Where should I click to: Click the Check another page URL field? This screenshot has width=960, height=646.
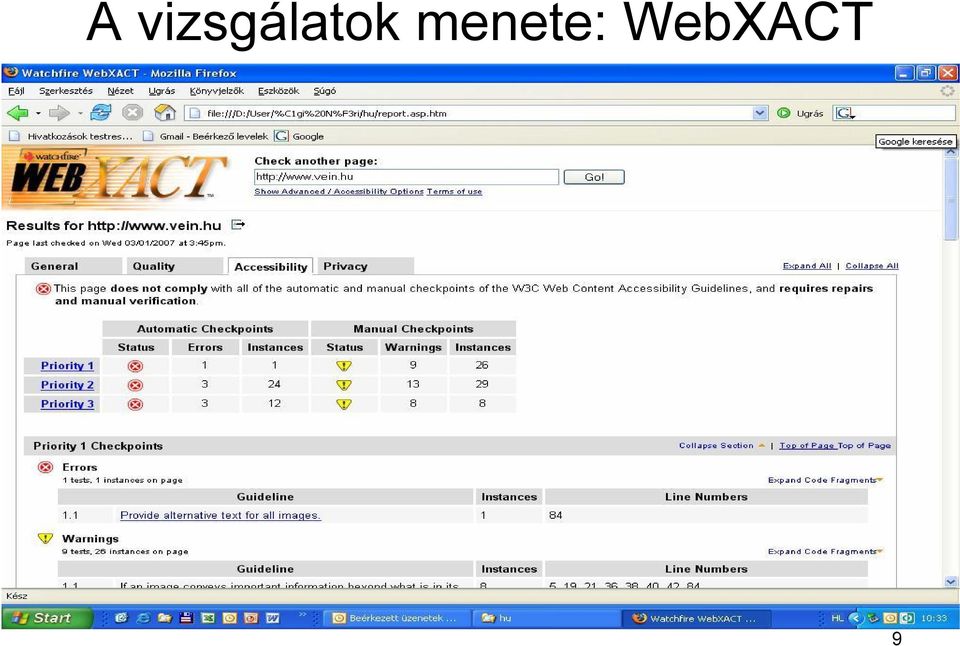coord(407,177)
